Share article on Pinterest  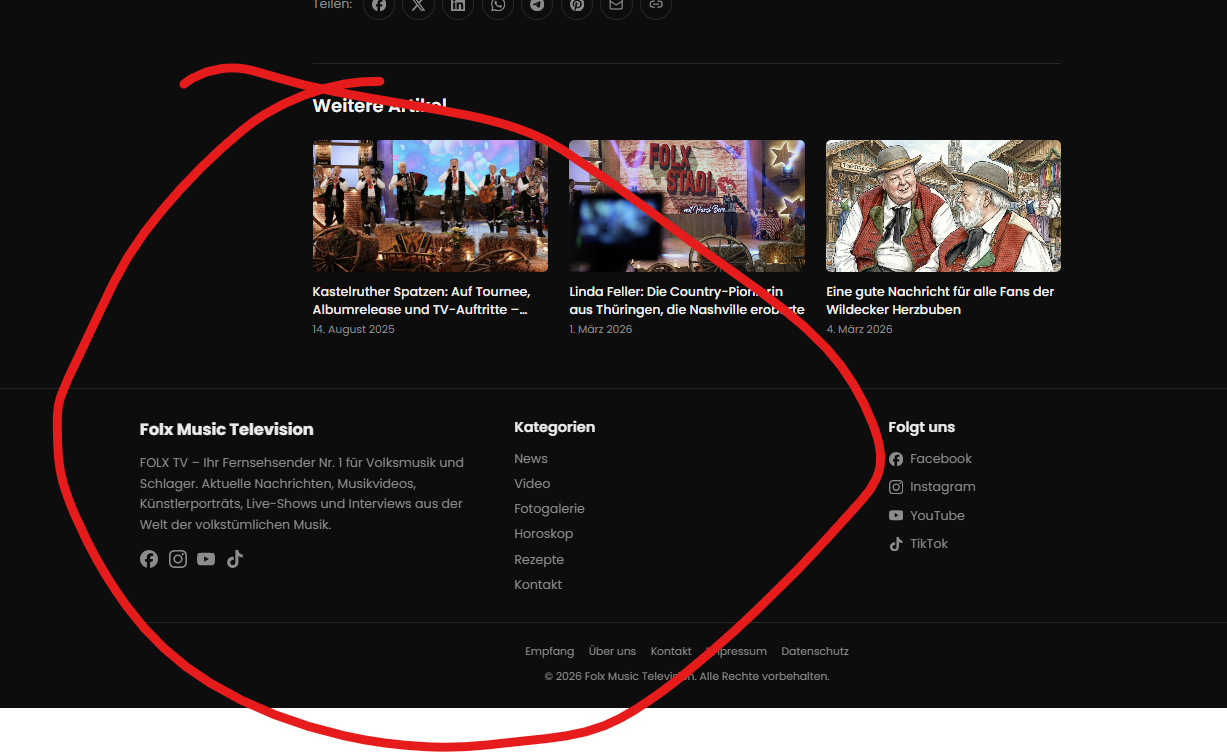click(577, 5)
